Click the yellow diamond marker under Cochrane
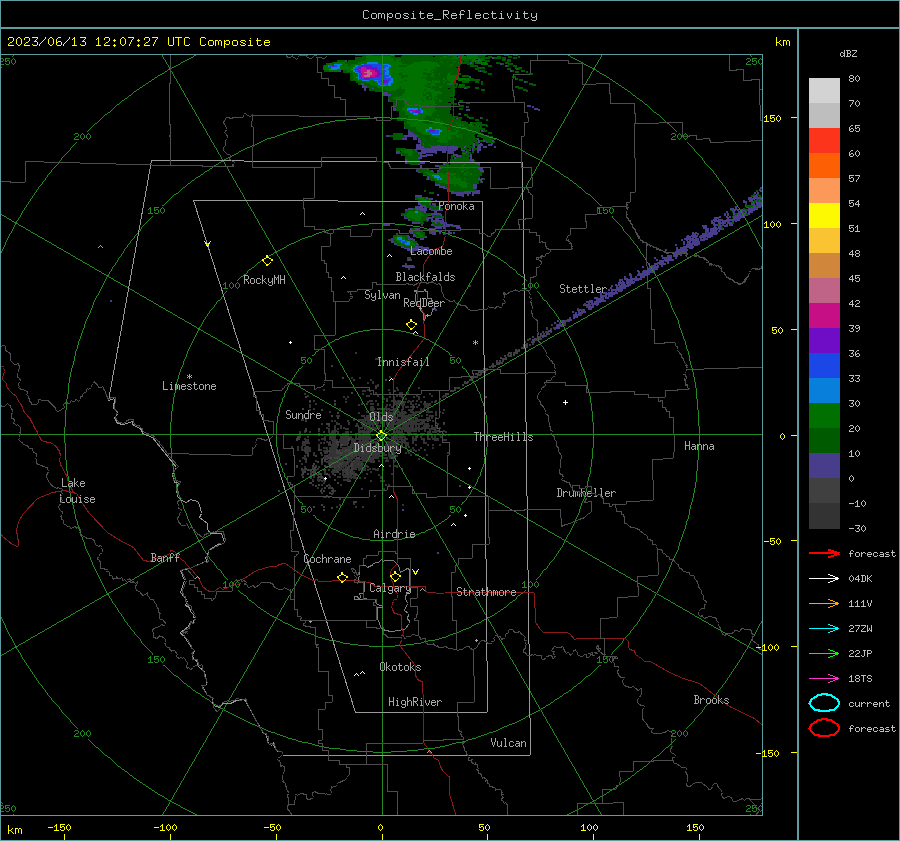 point(342,577)
